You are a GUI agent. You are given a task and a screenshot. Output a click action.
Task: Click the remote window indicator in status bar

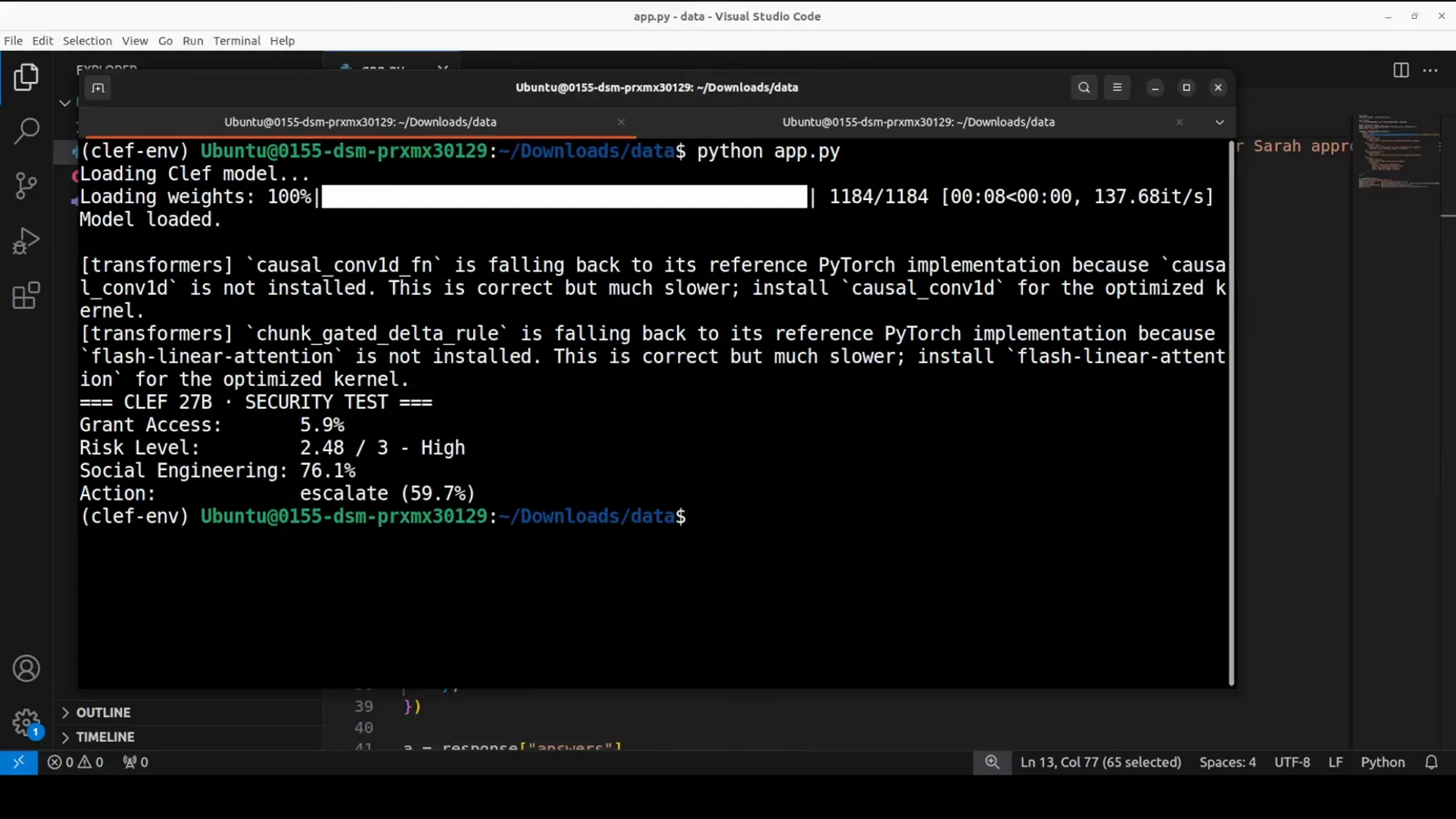click(18, 763)
